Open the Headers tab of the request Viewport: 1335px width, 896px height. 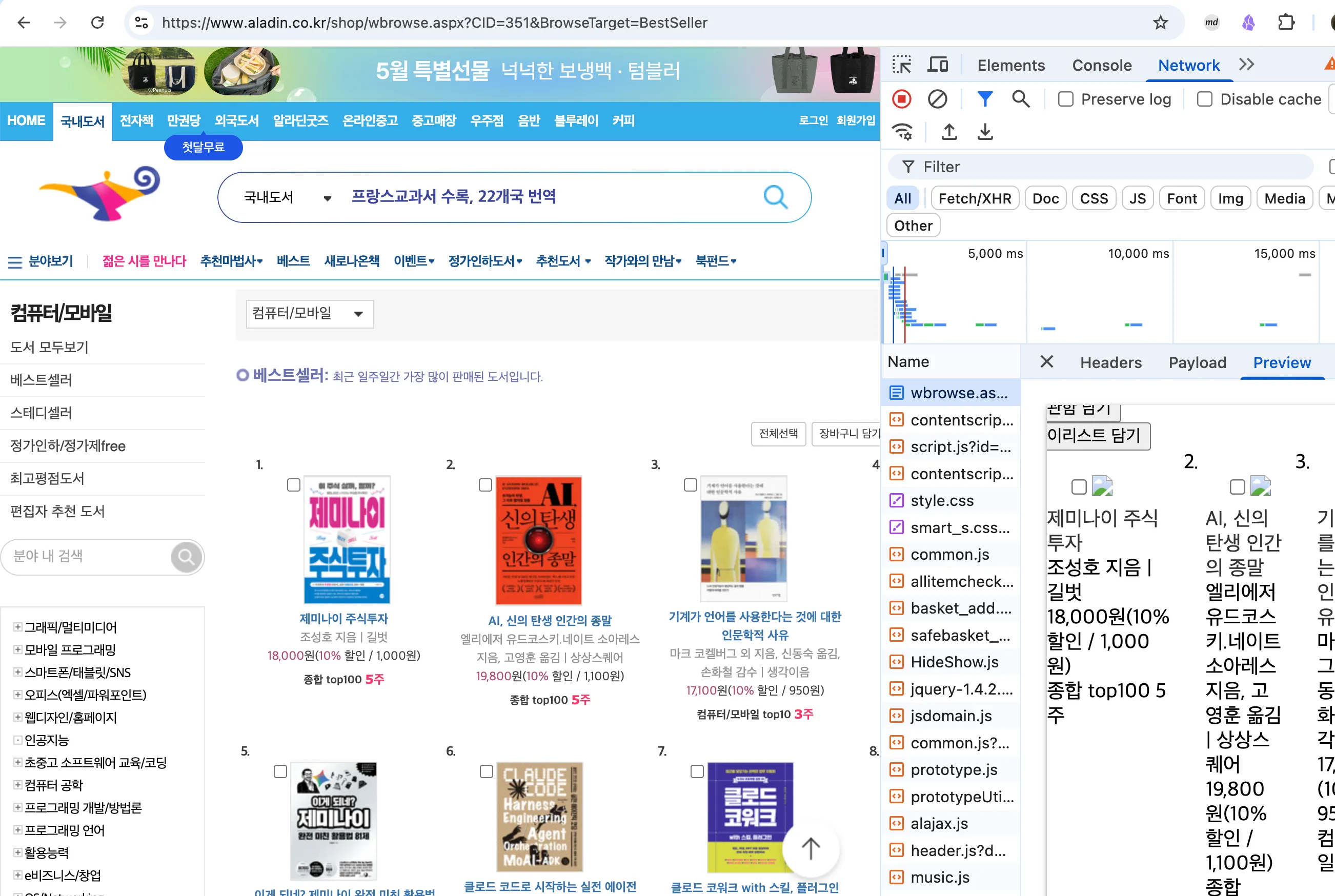1110,362
